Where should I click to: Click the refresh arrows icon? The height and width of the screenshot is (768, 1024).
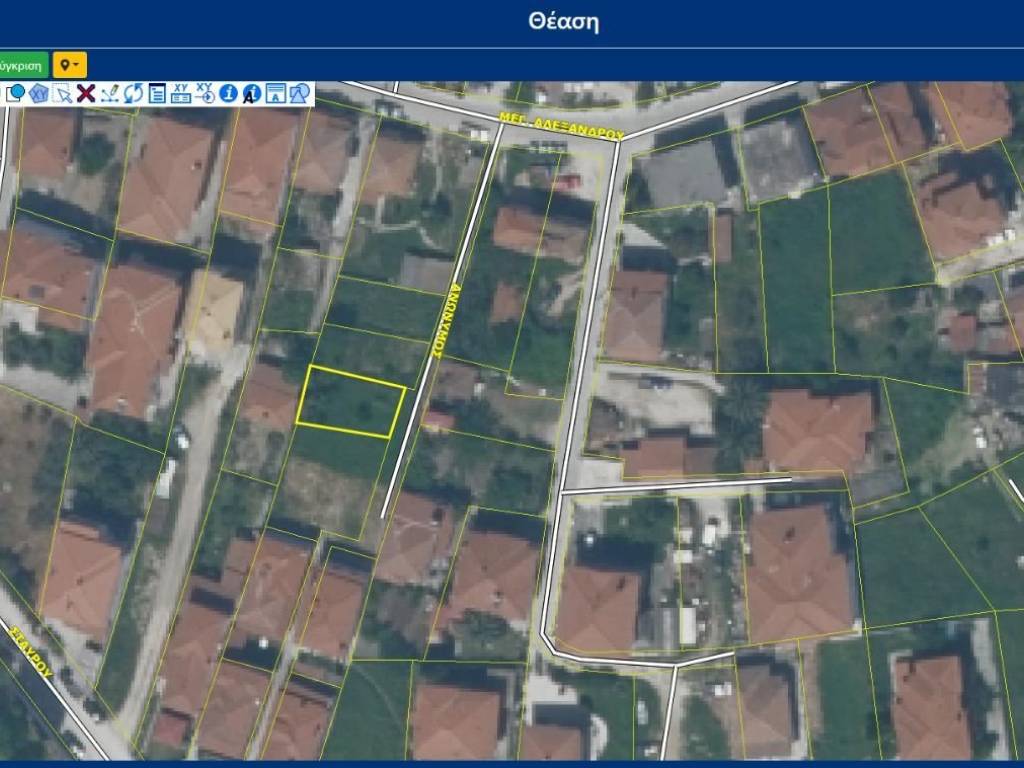pyautogui.click(x=133, y=93)
